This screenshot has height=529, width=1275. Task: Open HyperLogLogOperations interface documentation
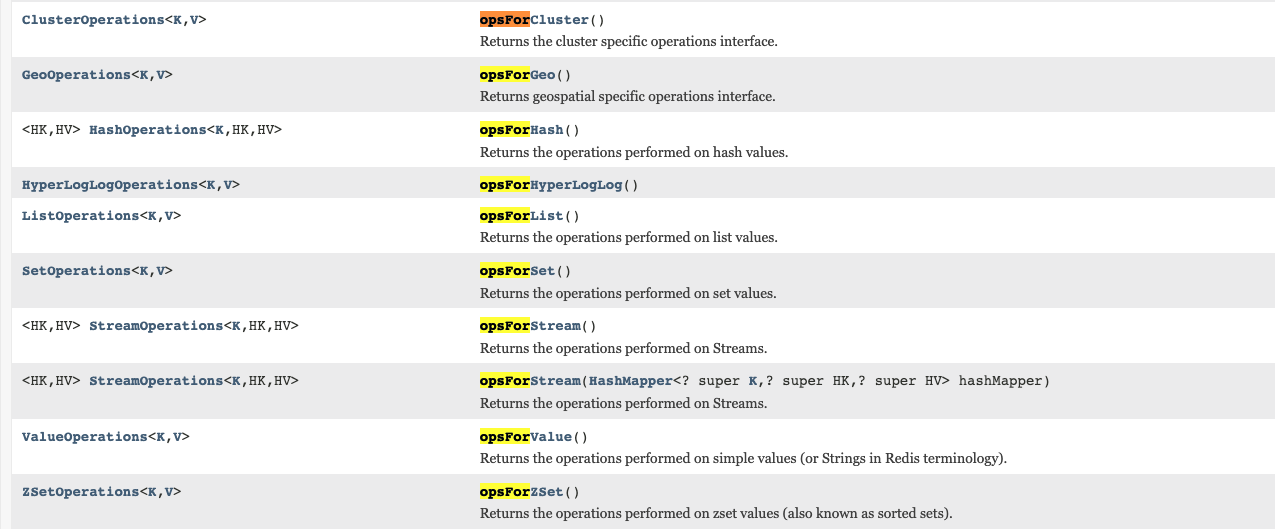pyautogui.click(x=110, y=185)
